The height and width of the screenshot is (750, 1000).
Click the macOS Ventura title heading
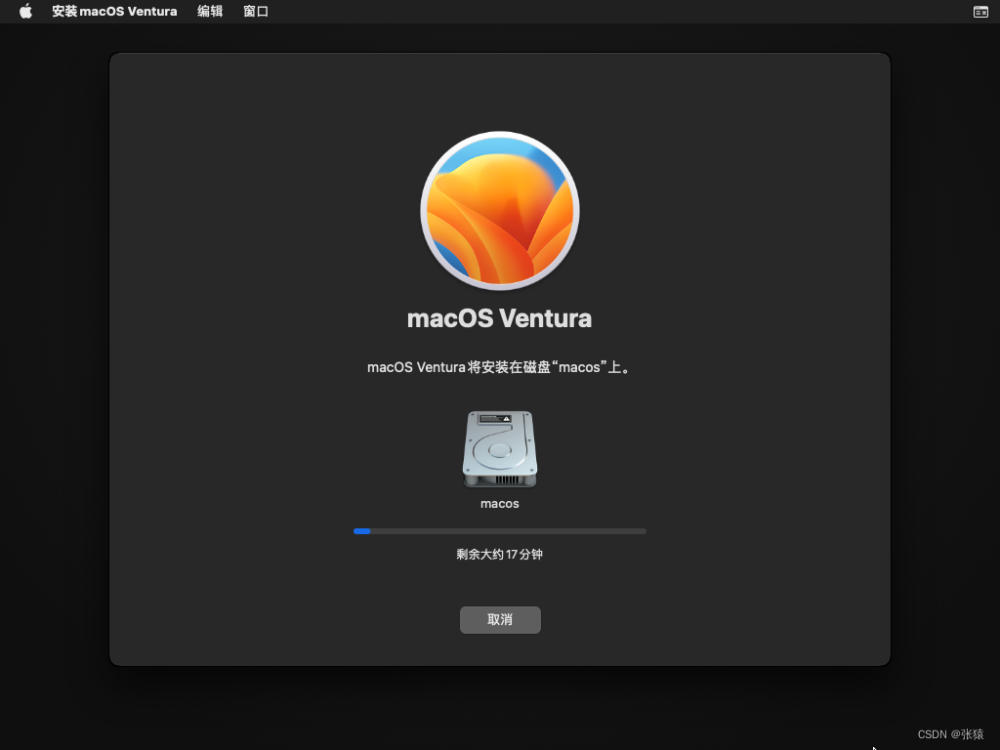pos(499,318)
